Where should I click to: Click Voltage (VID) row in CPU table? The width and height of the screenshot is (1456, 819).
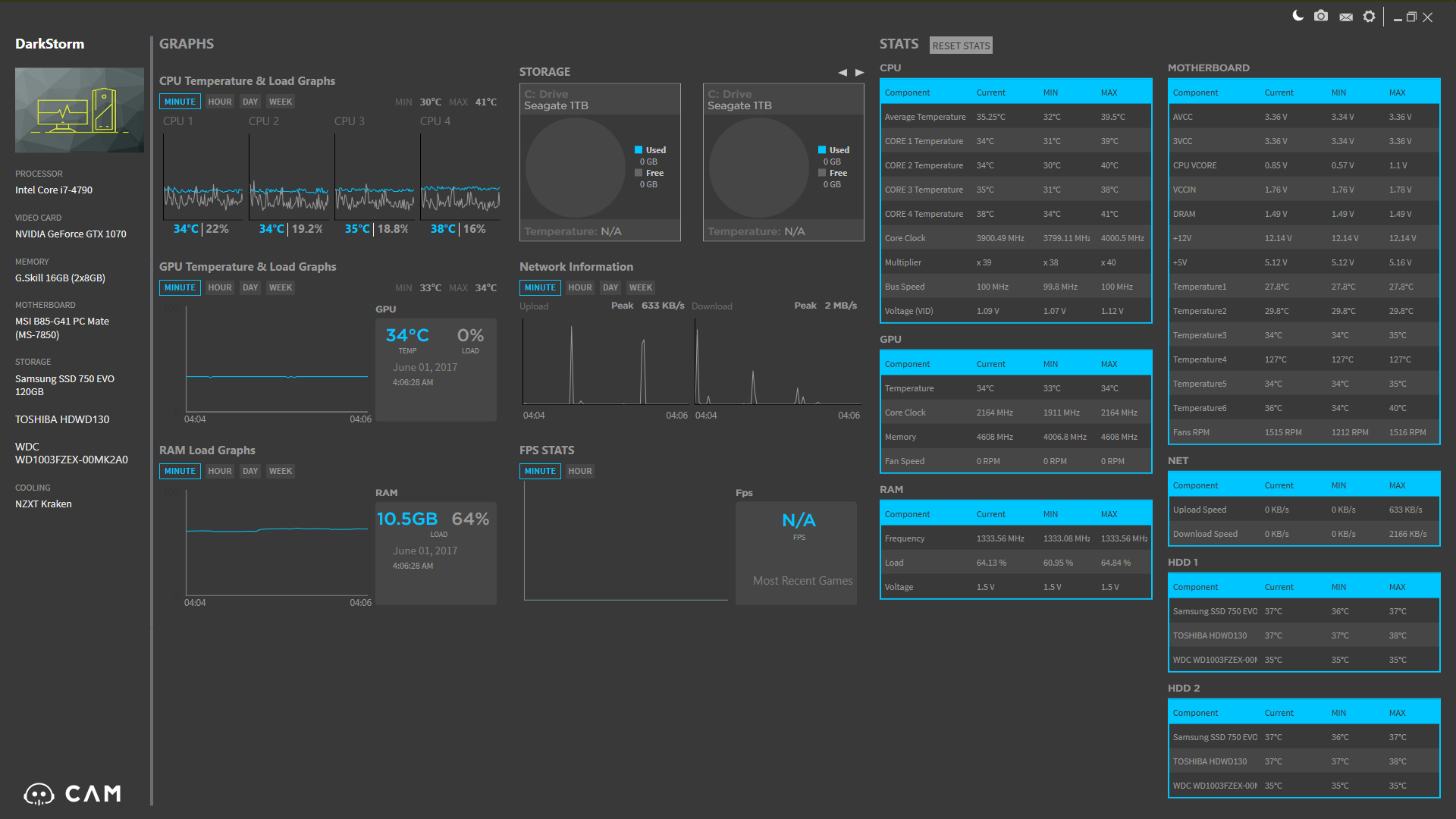(x=1015, y=311)
